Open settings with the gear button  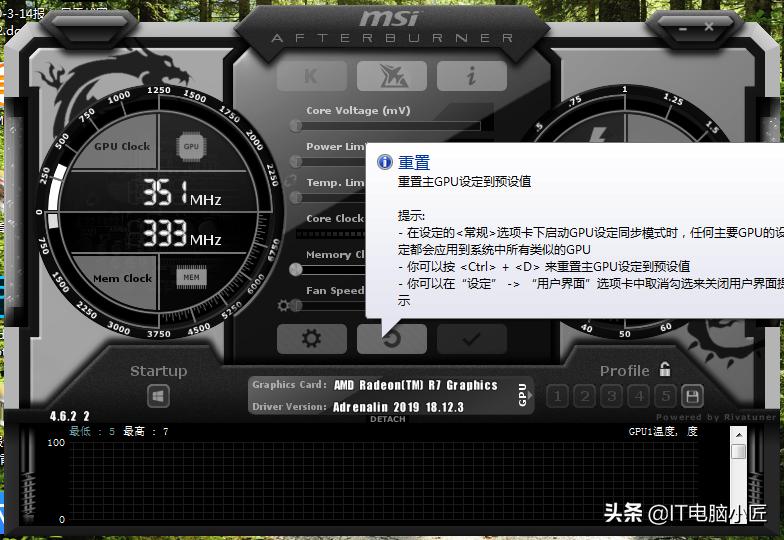click(x=312, y=338)
